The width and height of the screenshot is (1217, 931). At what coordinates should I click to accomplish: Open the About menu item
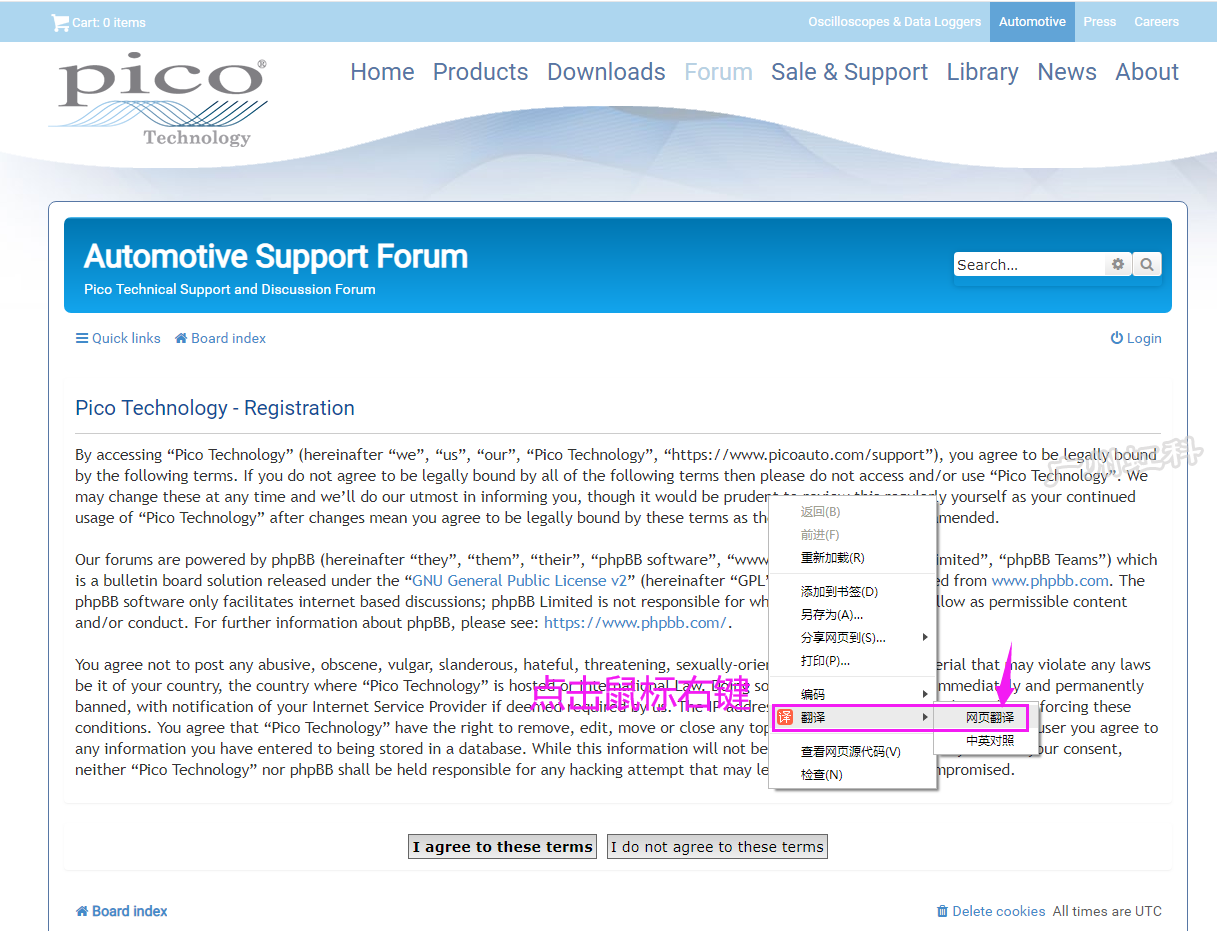1147,72
